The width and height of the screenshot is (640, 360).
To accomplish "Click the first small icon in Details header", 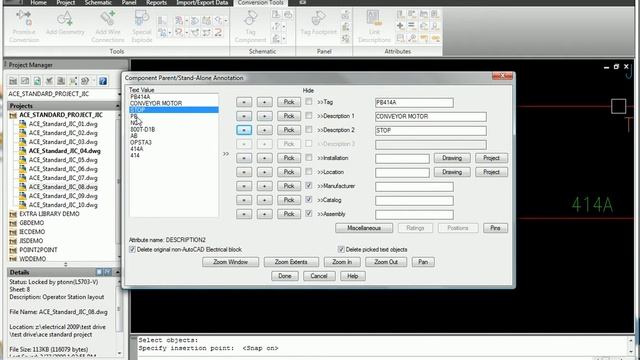I will (x=99, y=272).
